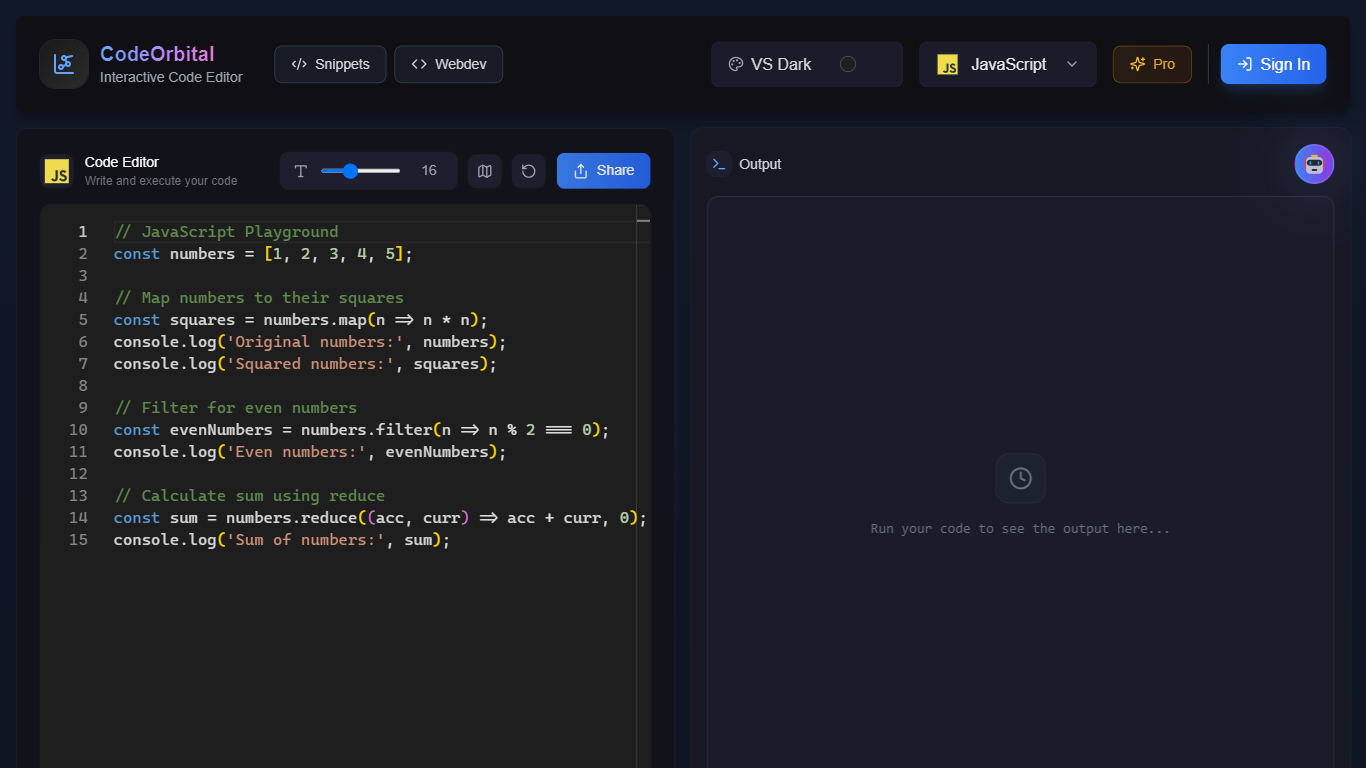Toggle the minimap map icon
The width and height of the screenshot is (1366, 768).
[x=485, y=171]
